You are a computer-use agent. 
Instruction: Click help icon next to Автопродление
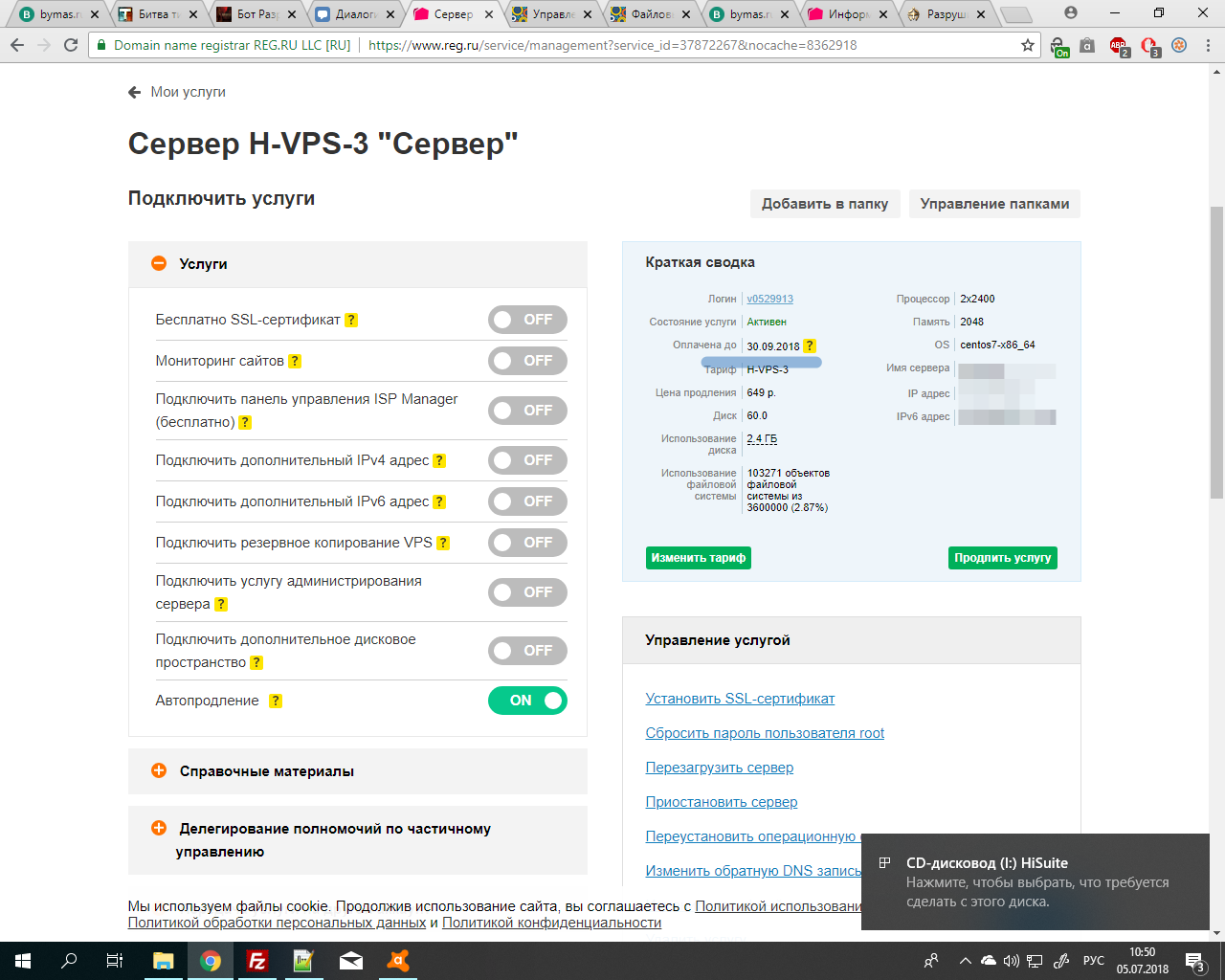[x=276, y=701]
